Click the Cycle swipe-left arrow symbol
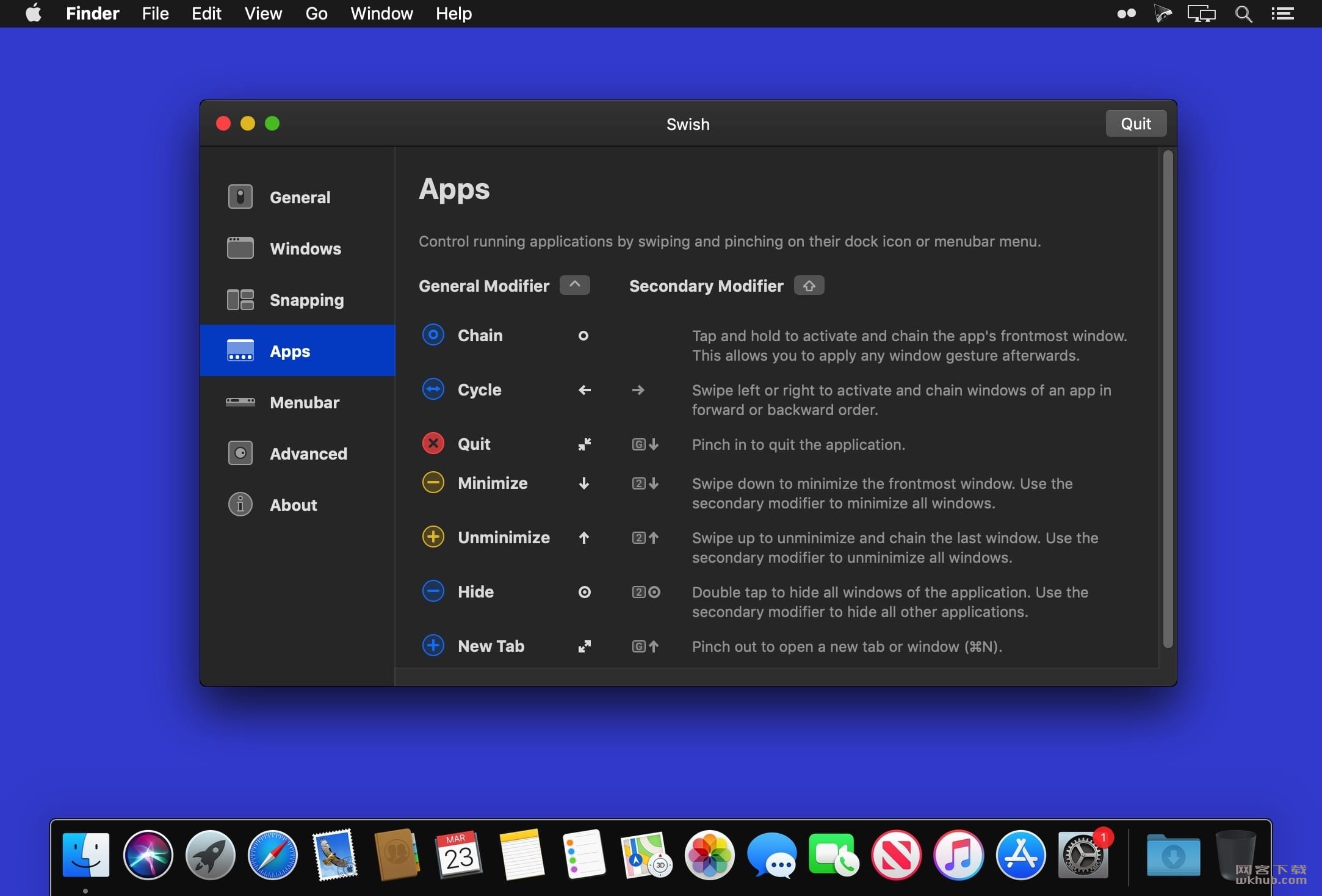 [585, 390]
